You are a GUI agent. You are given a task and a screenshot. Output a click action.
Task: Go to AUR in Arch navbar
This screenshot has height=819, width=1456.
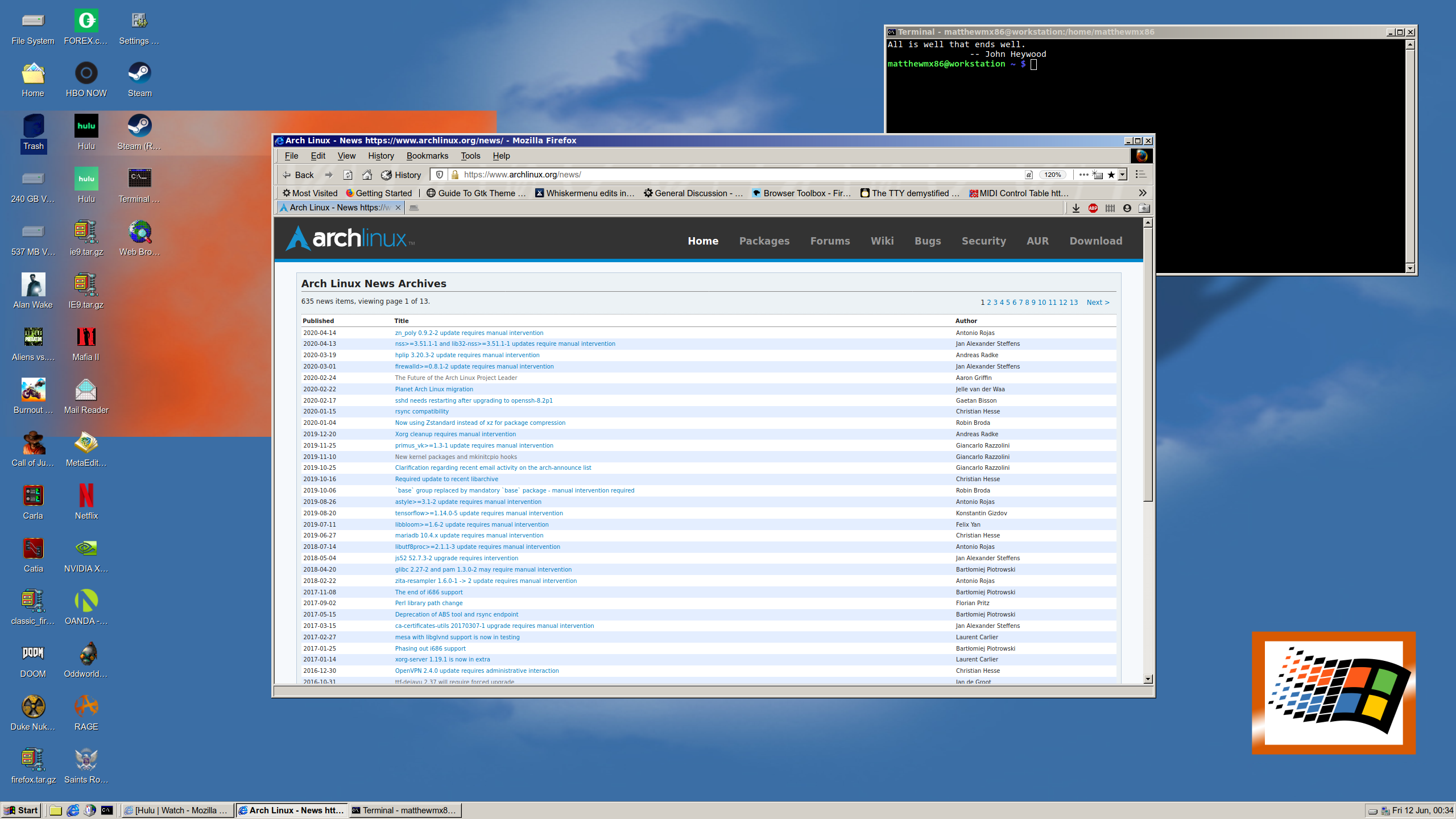(1037, 241)
